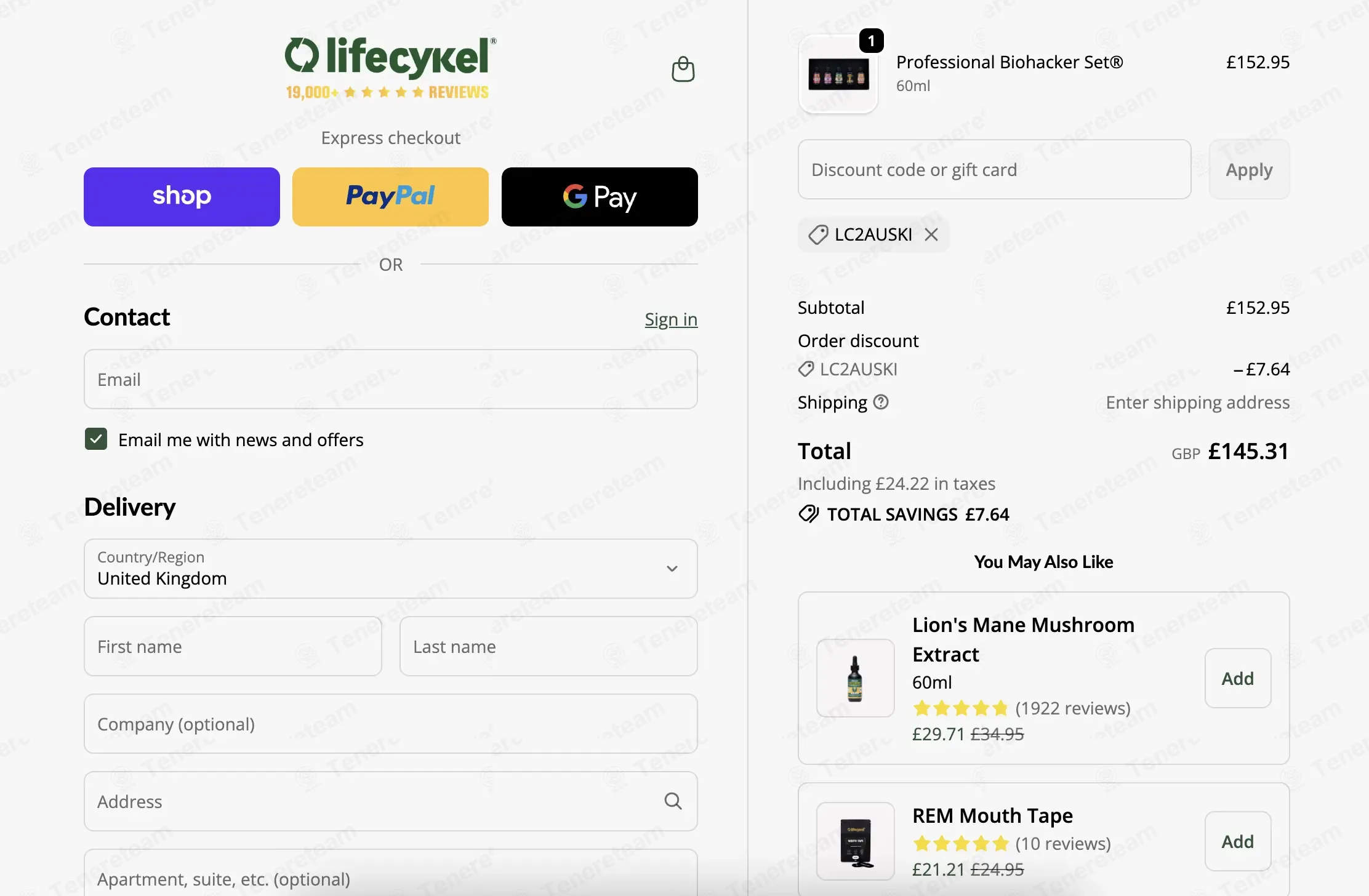Viewport: 1369px width, 896px height.
Task: Click the Professional Biohacker Set® product name
Action: [x=1010, y=62]
